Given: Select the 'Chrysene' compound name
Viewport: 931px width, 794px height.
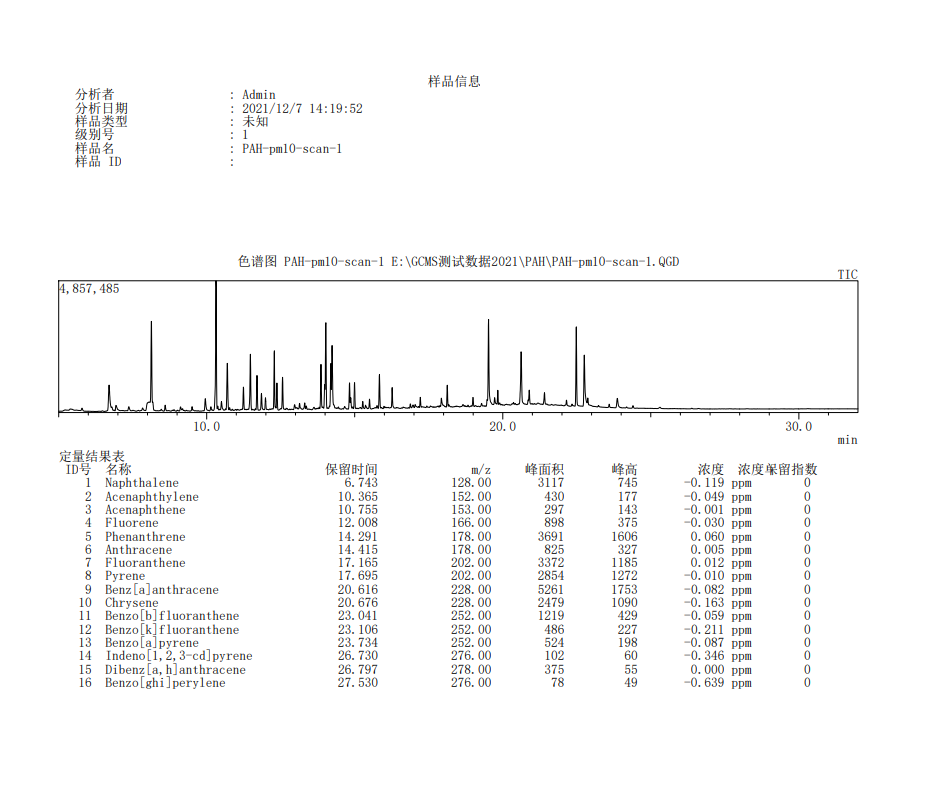Looking at the screenshot, I should 132,602.
